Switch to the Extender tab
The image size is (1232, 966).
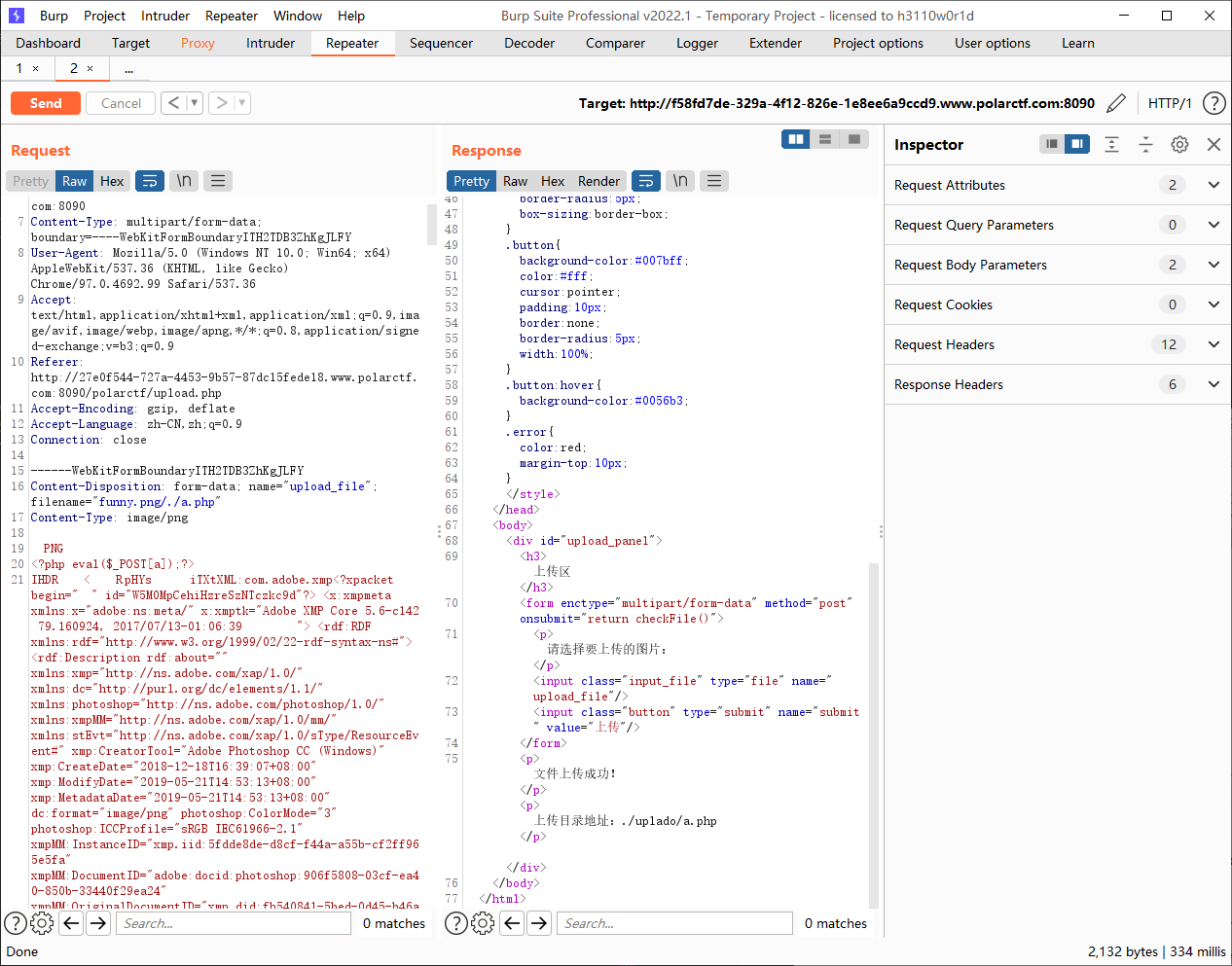point(776,43)
